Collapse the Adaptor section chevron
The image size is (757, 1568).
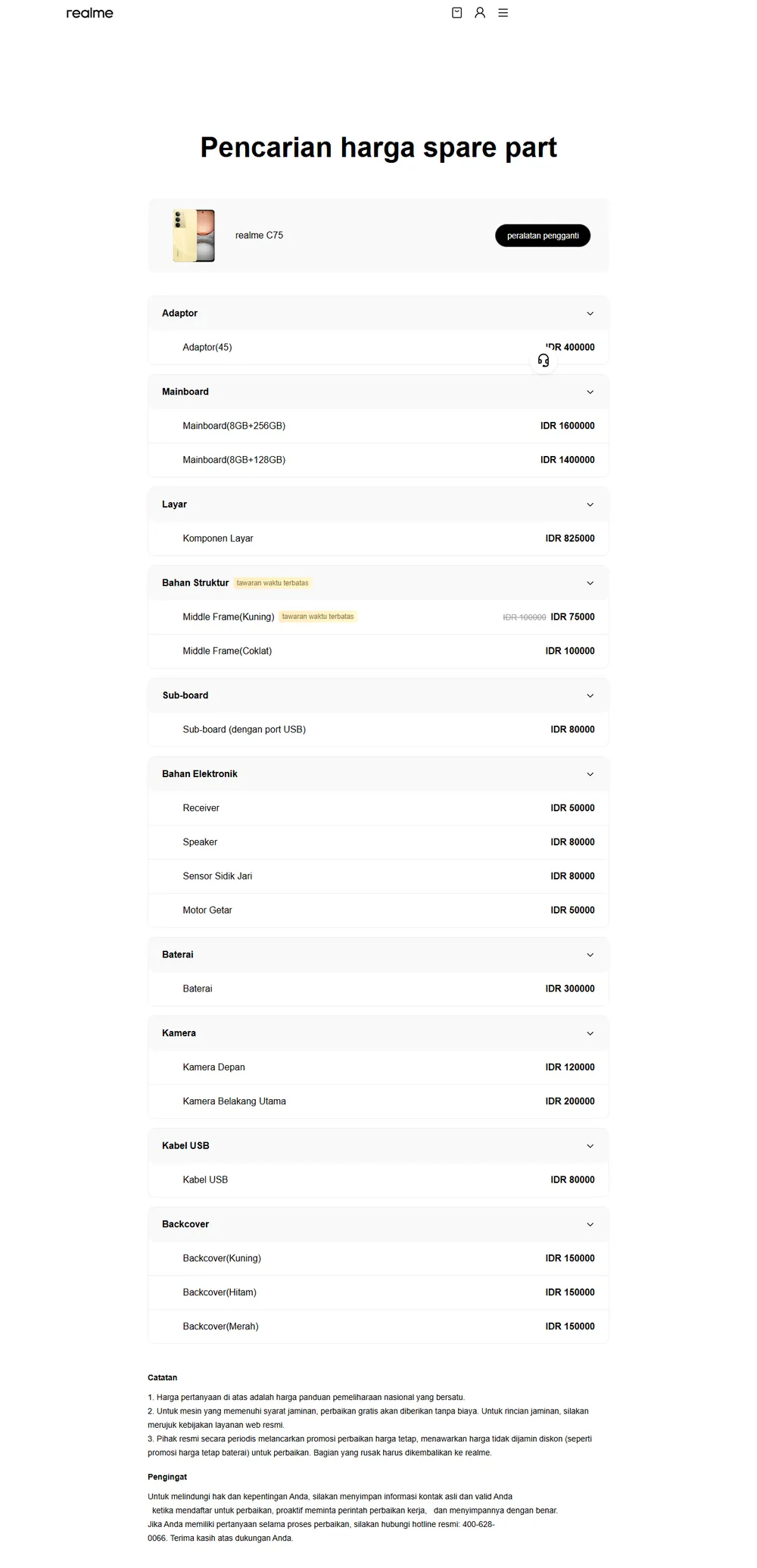click(x=590, y=314)
